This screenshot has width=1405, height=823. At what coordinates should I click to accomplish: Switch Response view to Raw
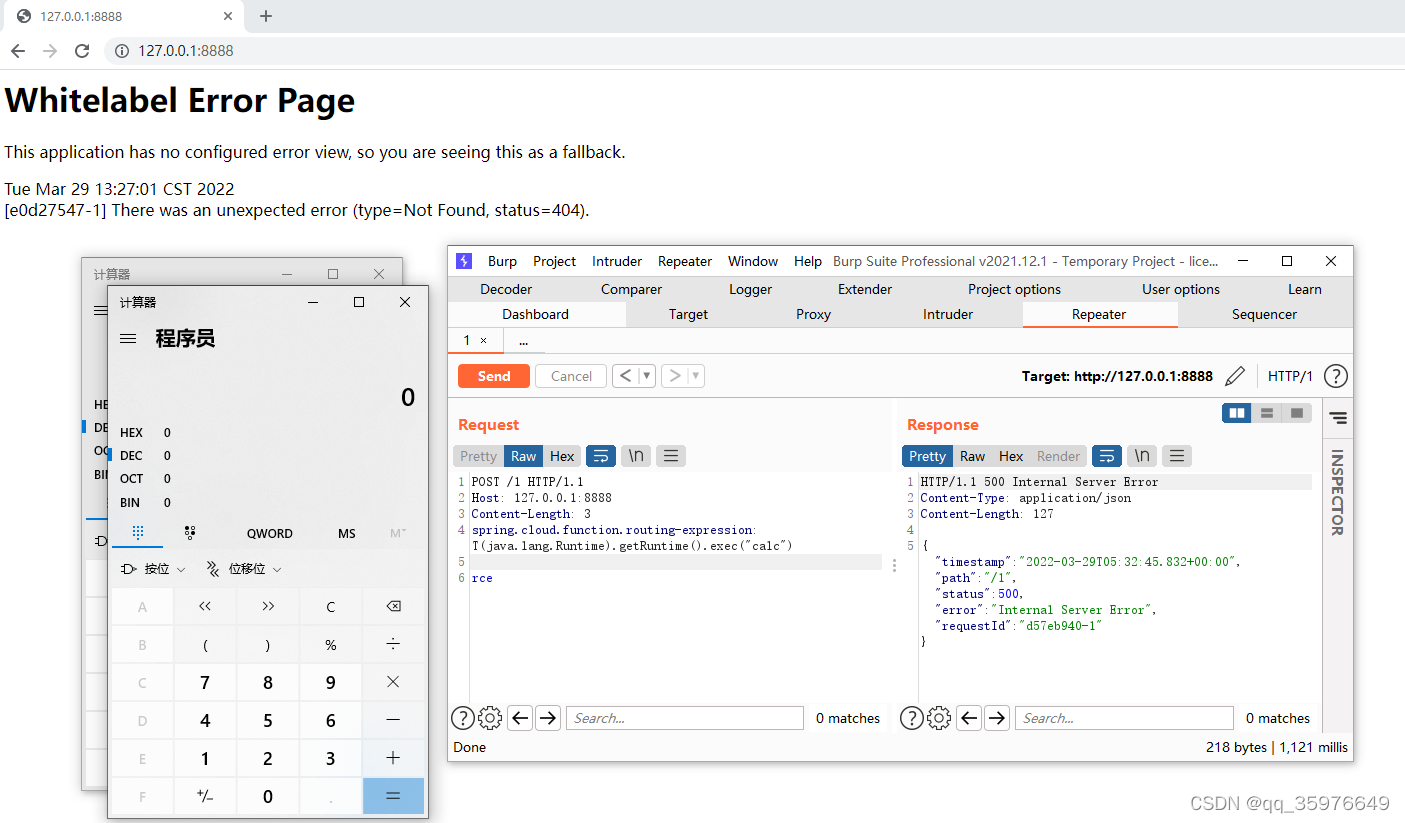(x=973, y=456)
